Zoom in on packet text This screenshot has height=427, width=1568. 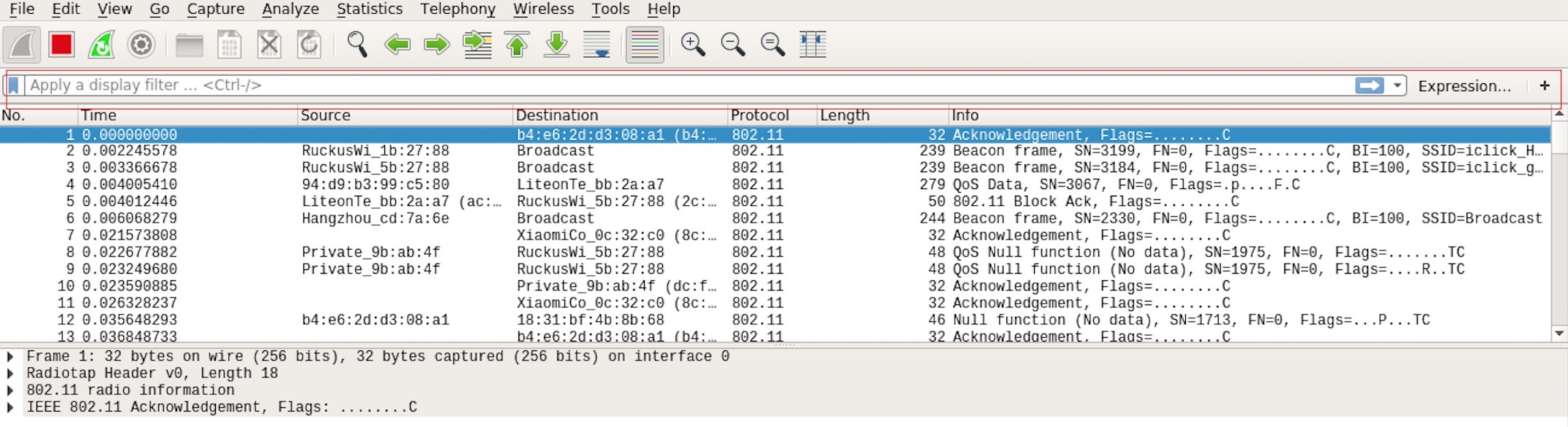(x=692, y=45)
